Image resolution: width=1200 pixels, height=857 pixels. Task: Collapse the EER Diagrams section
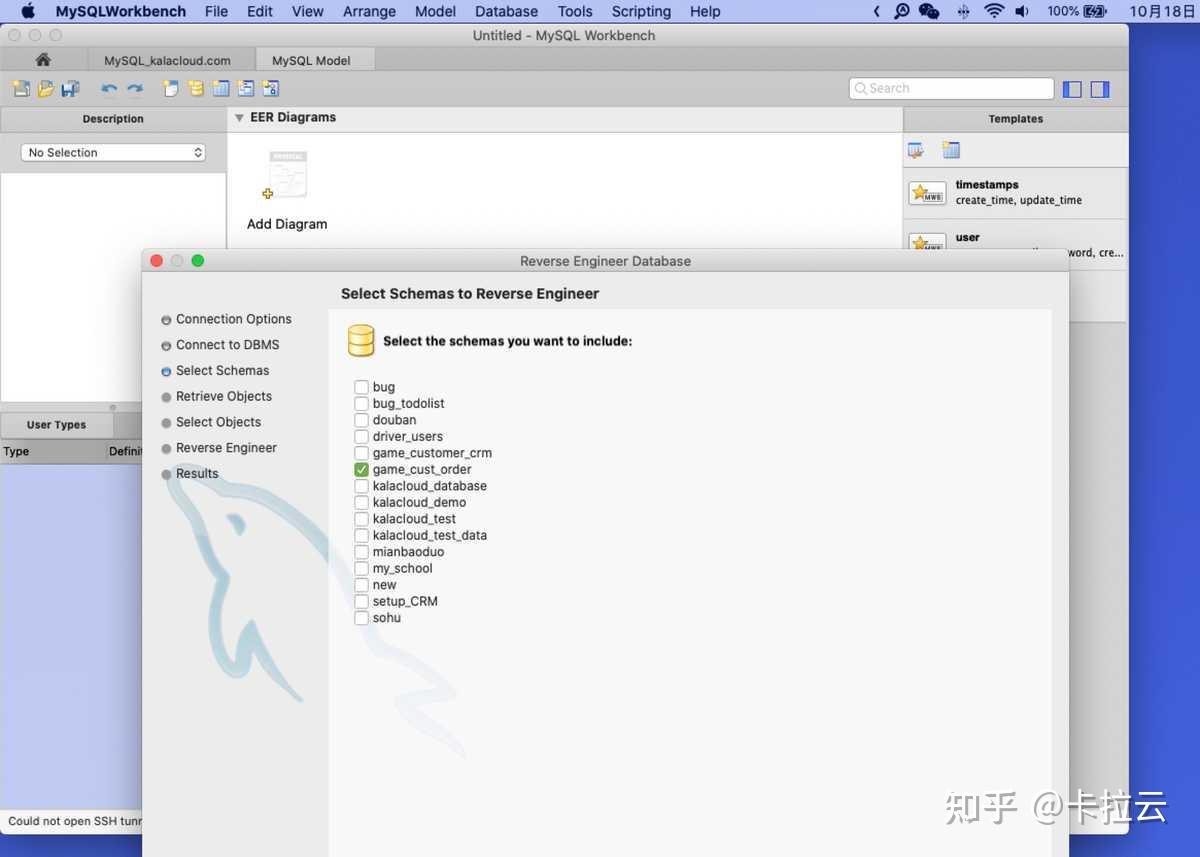point(238,118)
